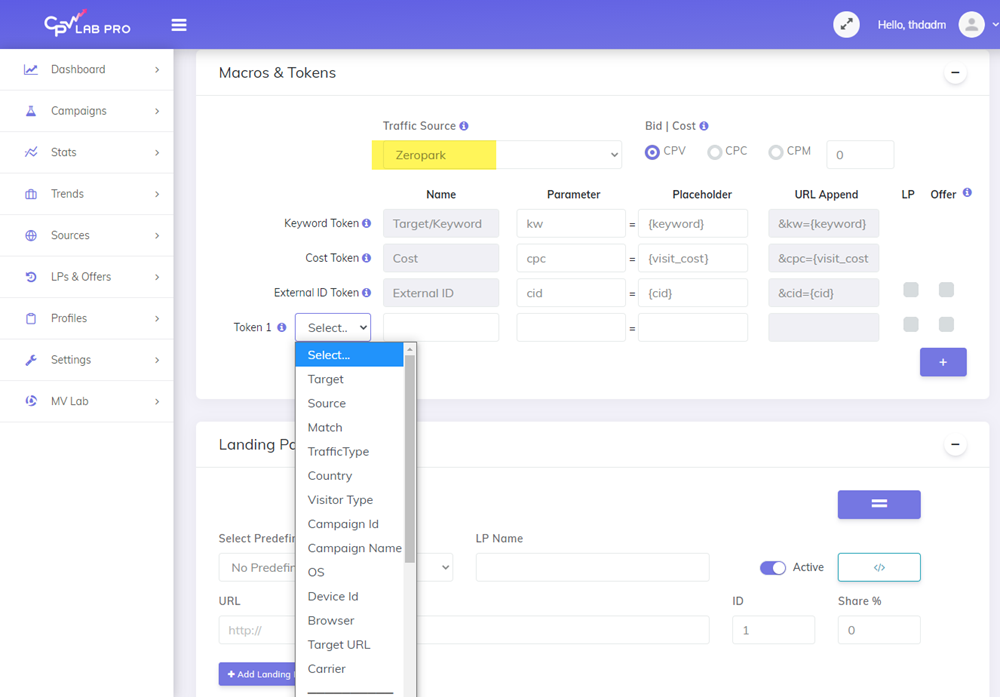Image resolution: width=1000 pixels, height=697 pixels.
Task: Choose Target from the token list
Action: 349,379
